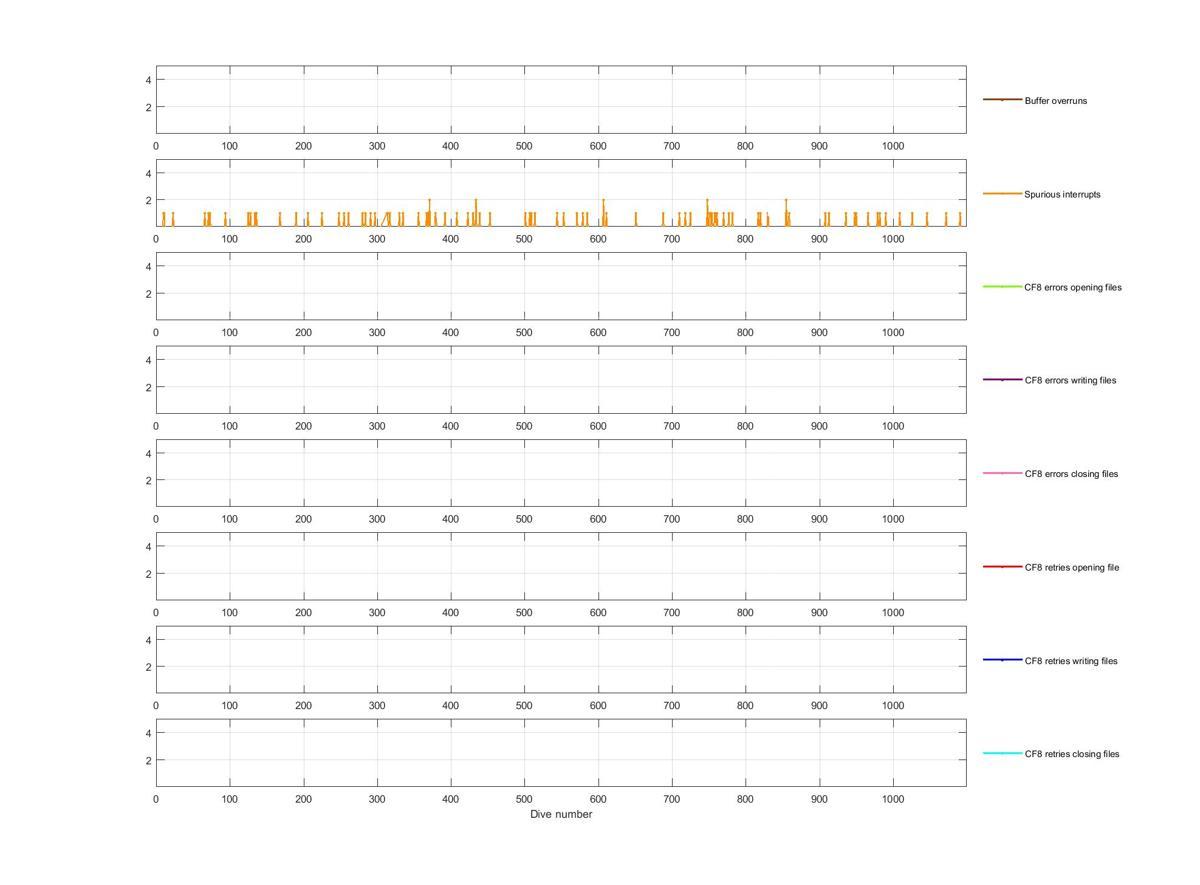Click tick label 0 on the bottom plot's x-axis

[x=156, y=799]
